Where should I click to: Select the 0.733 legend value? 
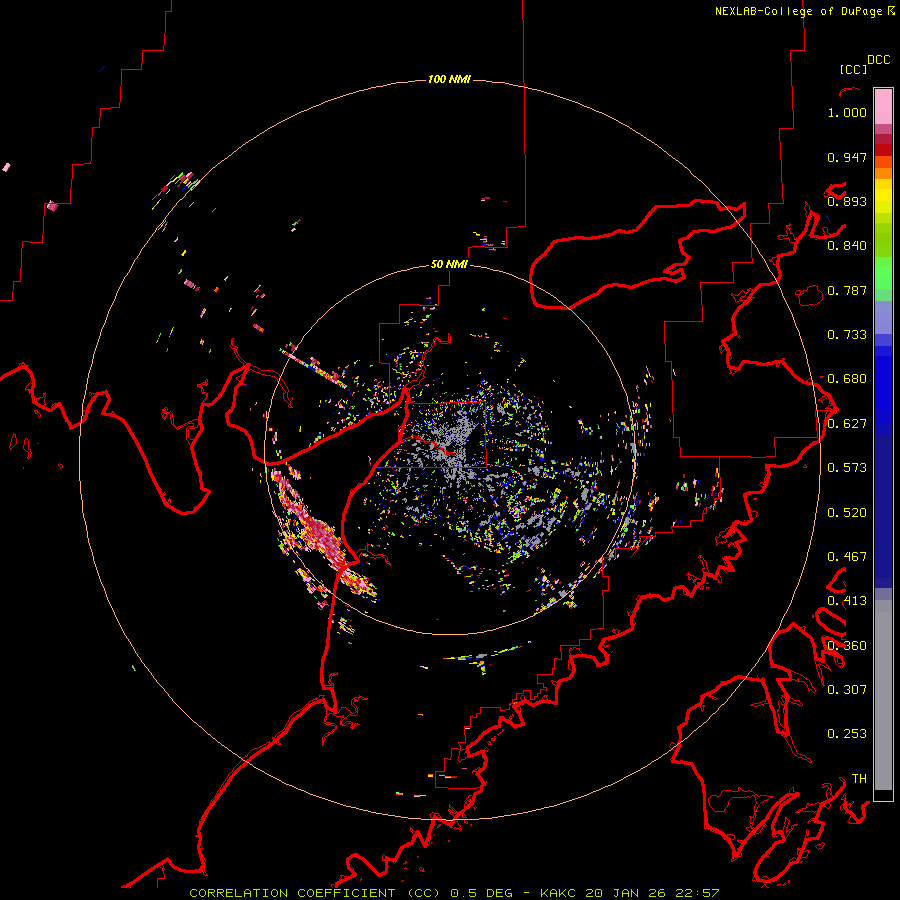[x=847, y=335]
